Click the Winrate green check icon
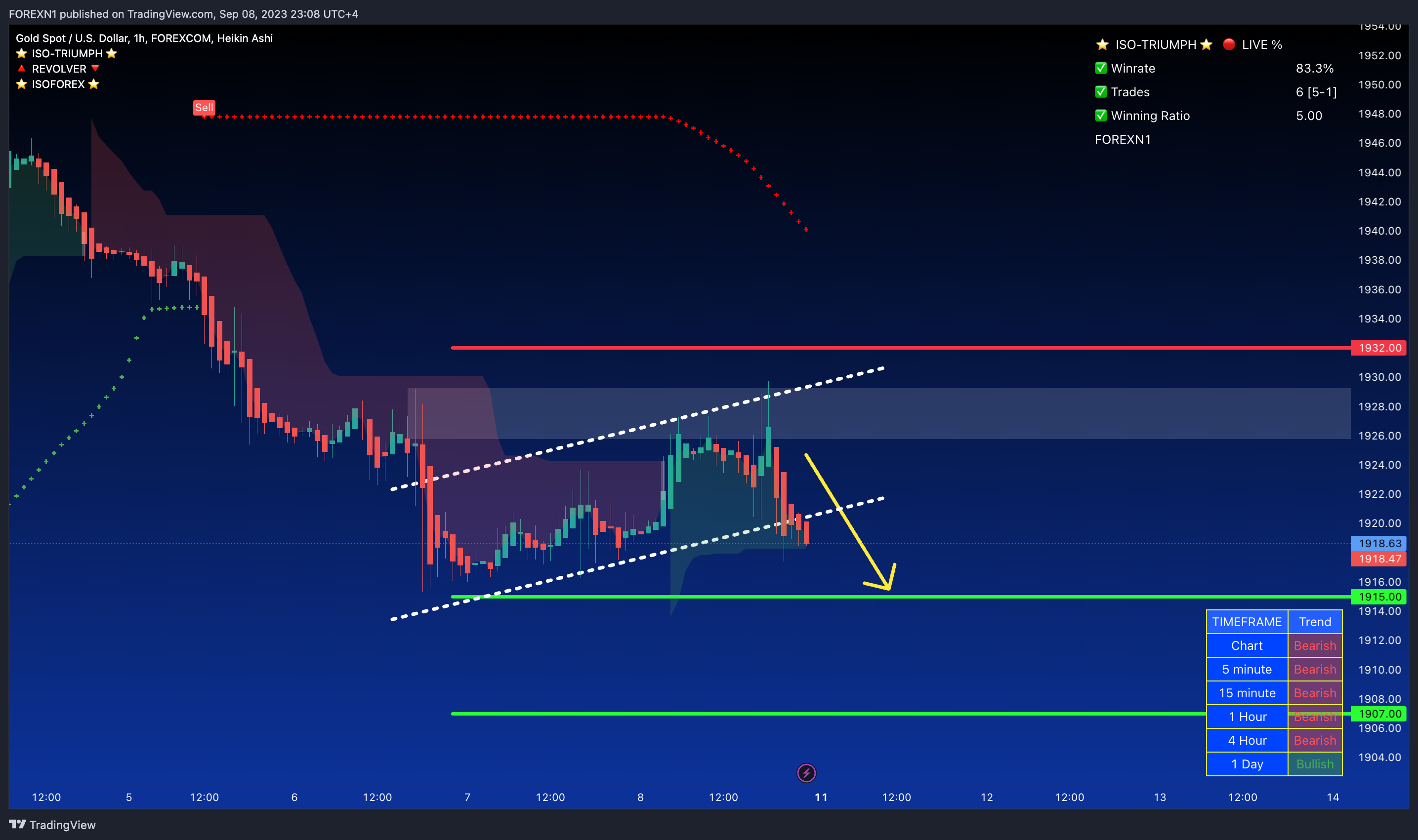The image size is (1418, 840). point(1101,68)
